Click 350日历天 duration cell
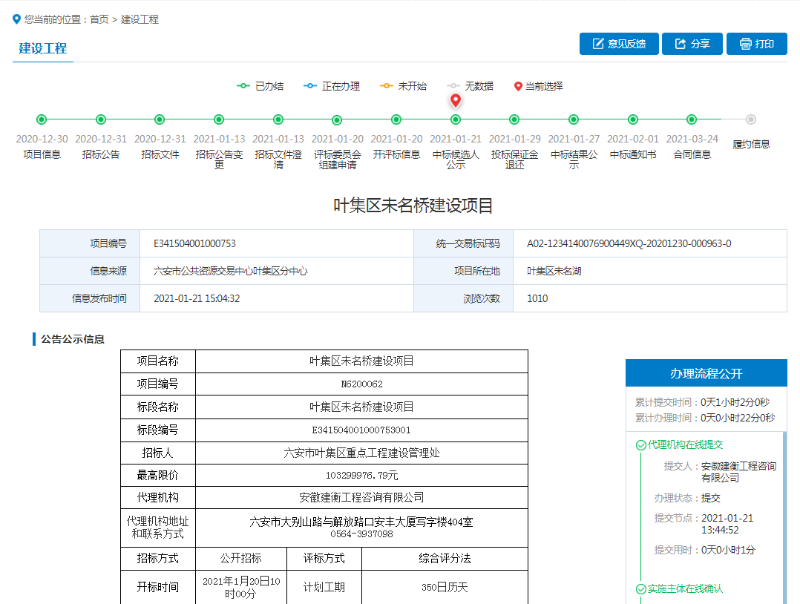 (x=444, y=587)
